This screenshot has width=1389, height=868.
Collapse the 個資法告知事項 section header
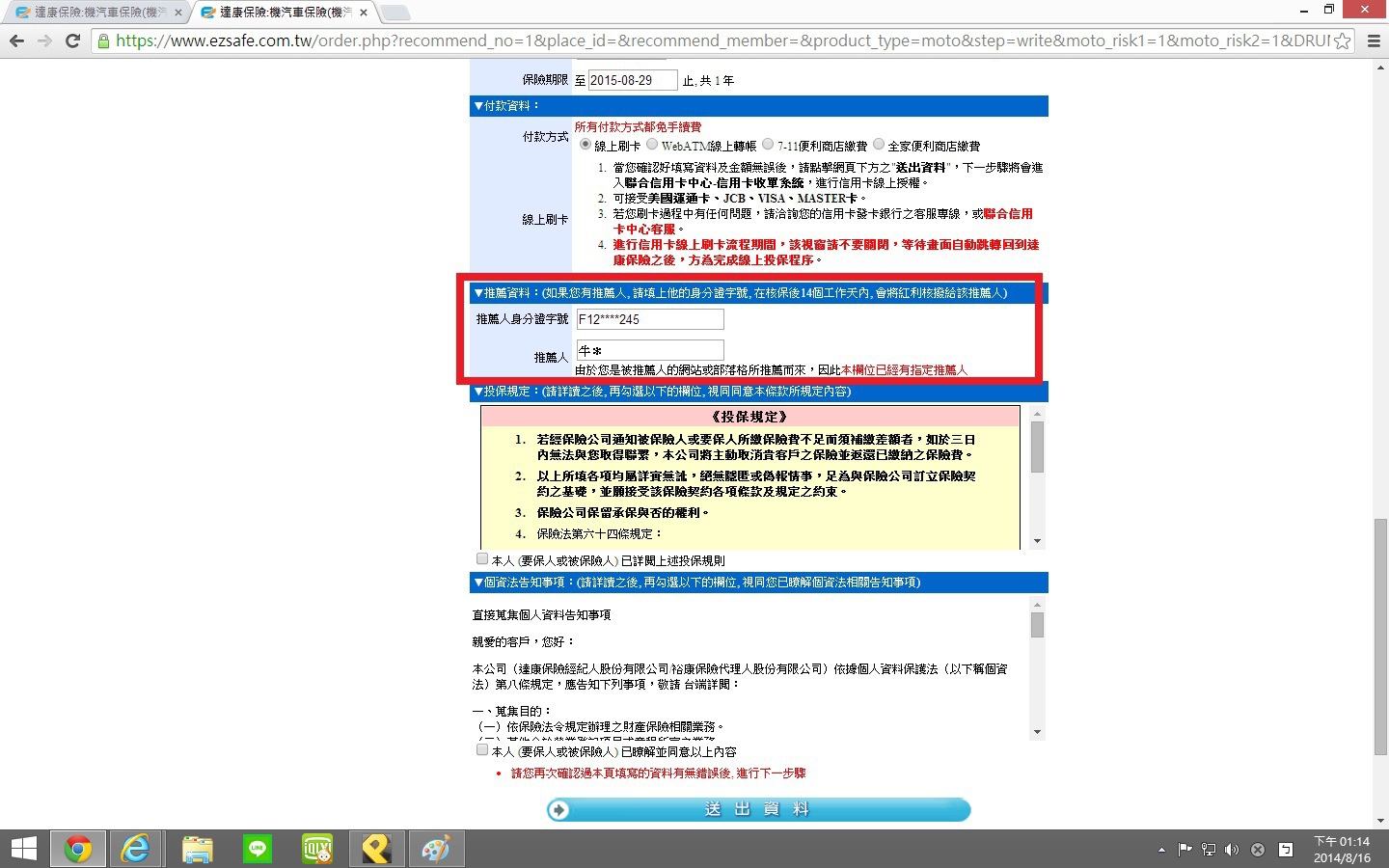point(759,583)
